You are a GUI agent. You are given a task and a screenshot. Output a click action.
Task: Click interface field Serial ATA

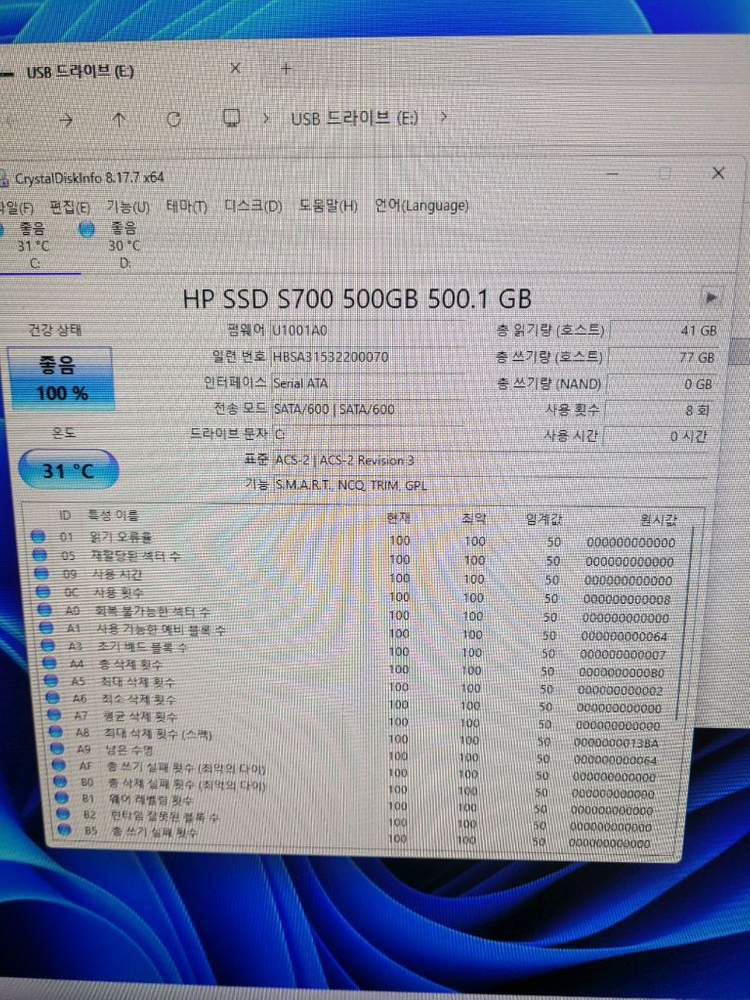pyautogui.click(x=367, y=383)
